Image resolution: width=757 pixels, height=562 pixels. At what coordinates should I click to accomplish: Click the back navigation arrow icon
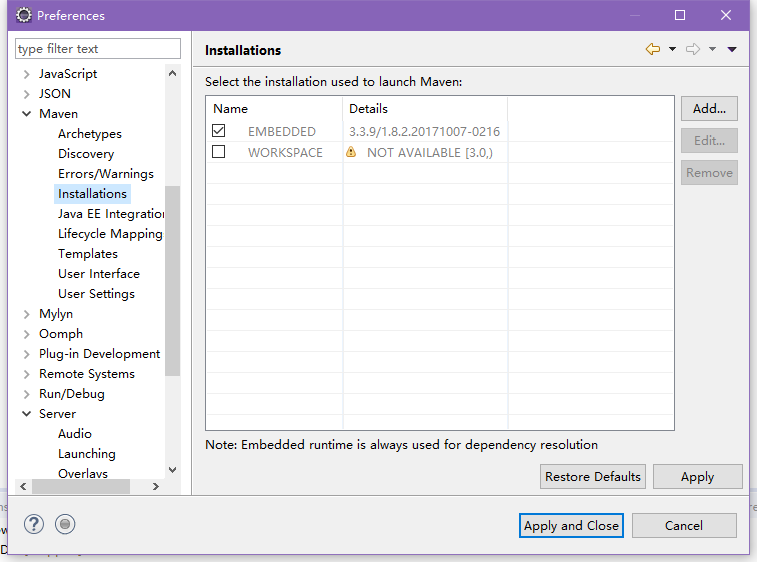[653, 49]
